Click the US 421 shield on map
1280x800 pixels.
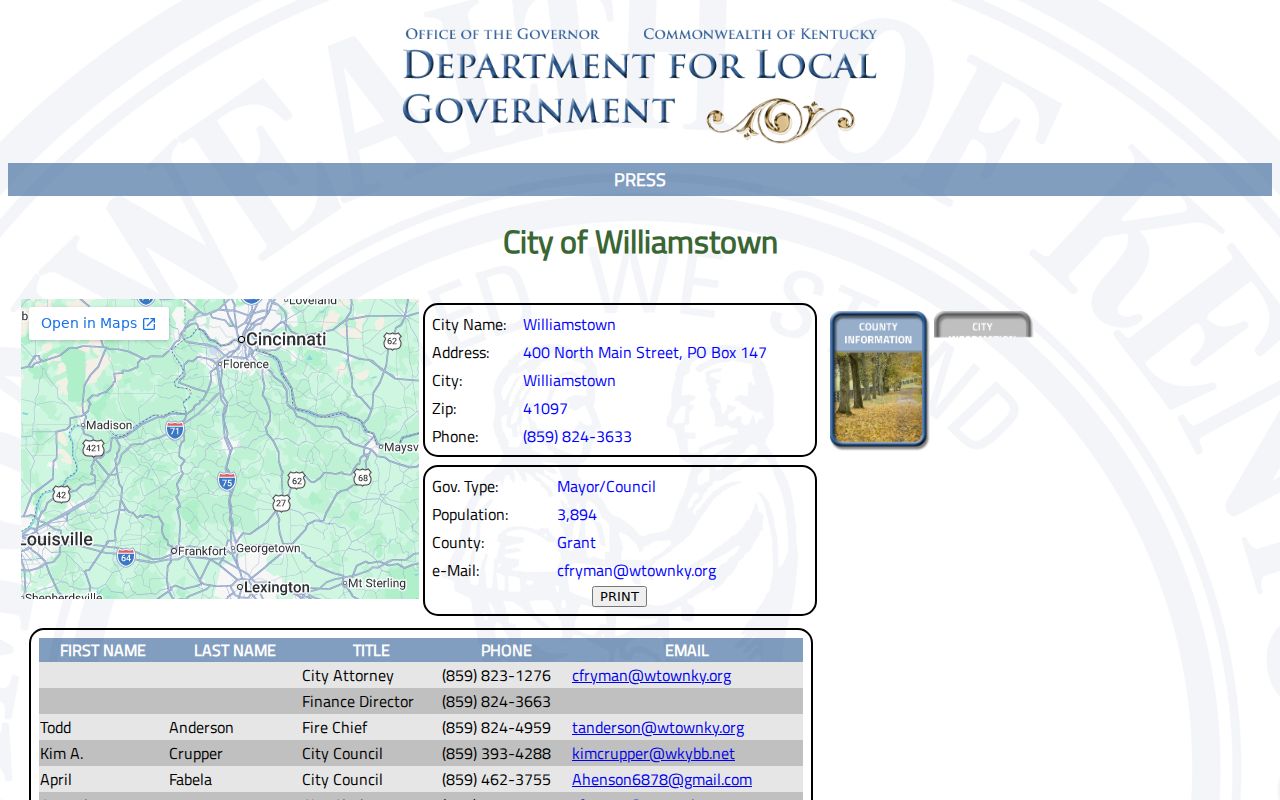[x=93, y=448]
